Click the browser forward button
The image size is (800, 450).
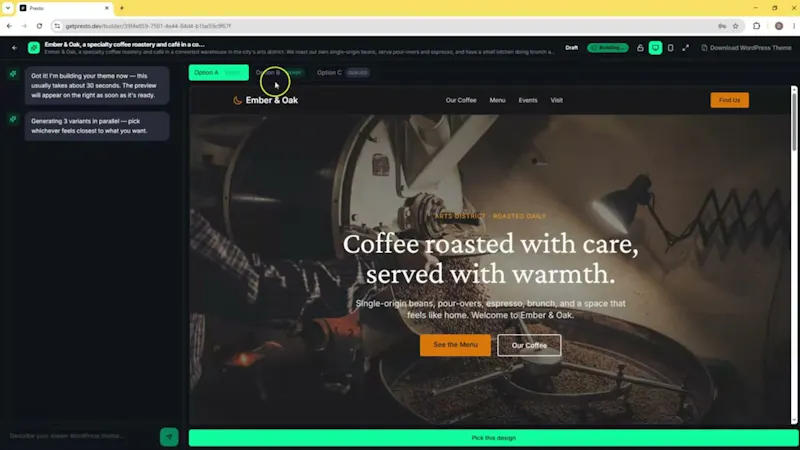[24, 26]
